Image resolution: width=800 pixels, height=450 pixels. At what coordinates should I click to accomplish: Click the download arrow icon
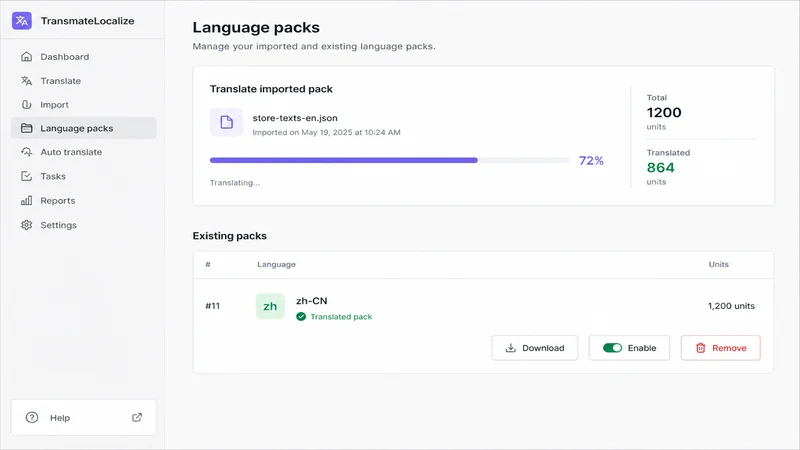click(510, 348)
